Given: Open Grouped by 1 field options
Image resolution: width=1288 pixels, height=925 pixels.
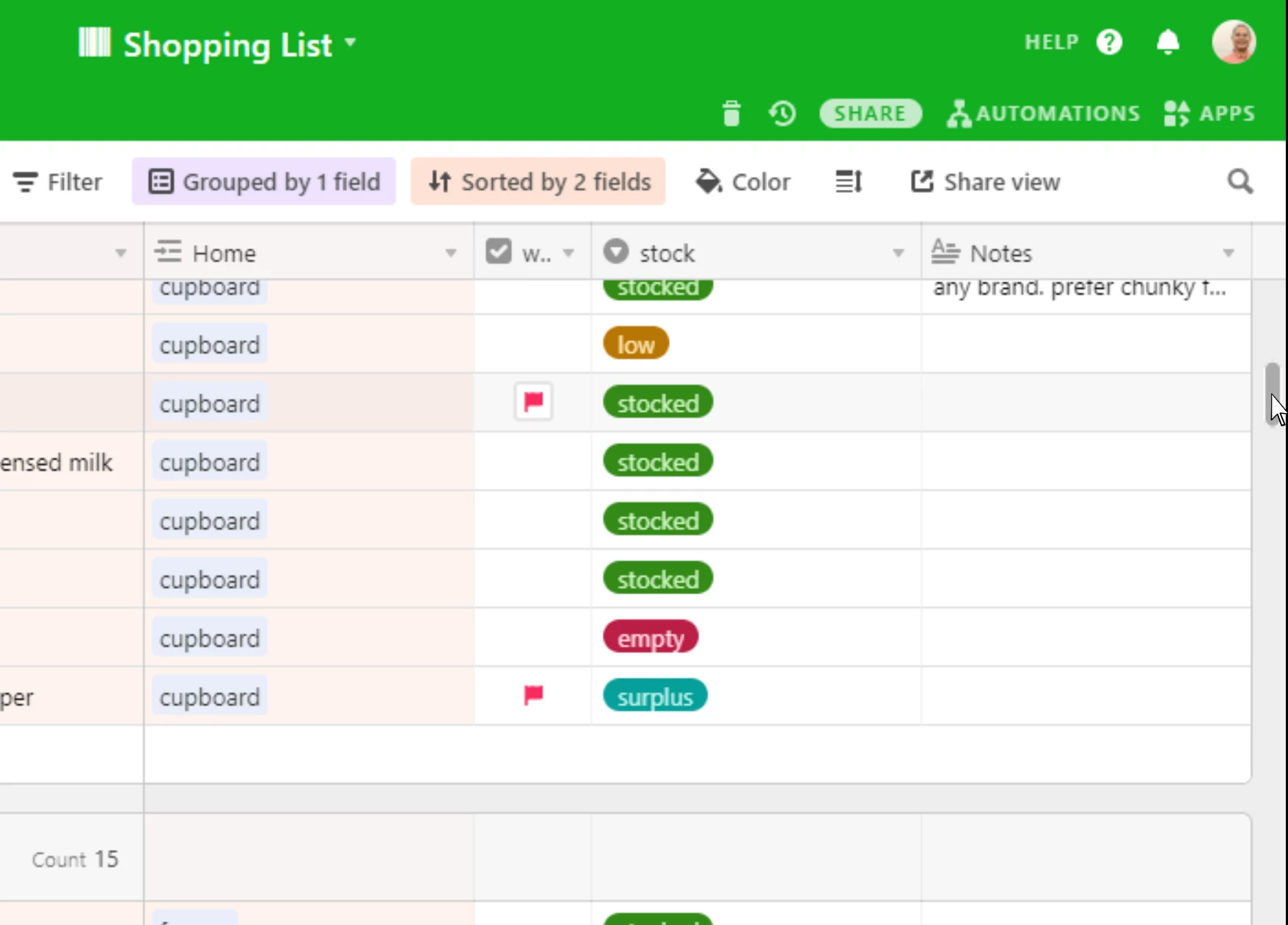Looking at the screenshot, I should (264, 181).
